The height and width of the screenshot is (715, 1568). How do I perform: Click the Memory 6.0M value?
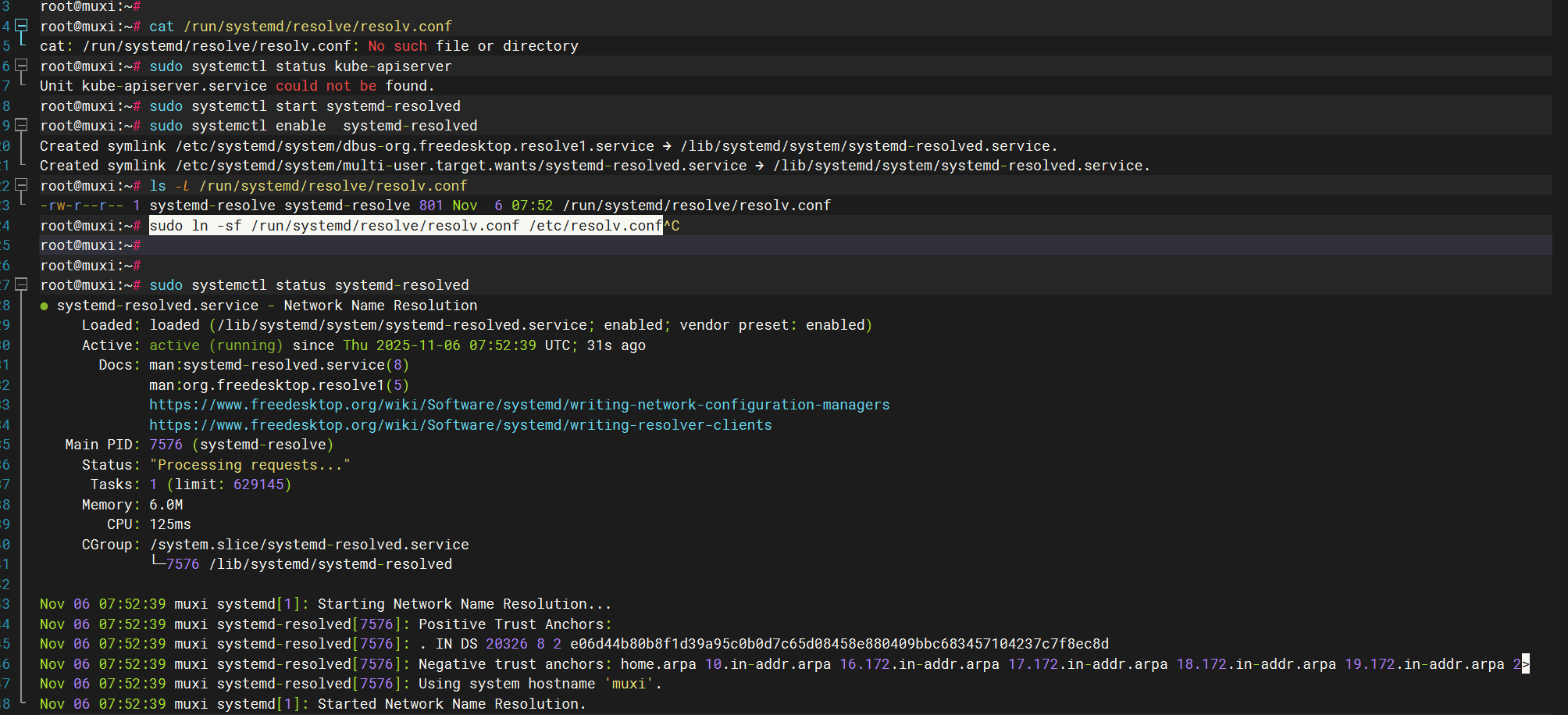click(166, 504)
